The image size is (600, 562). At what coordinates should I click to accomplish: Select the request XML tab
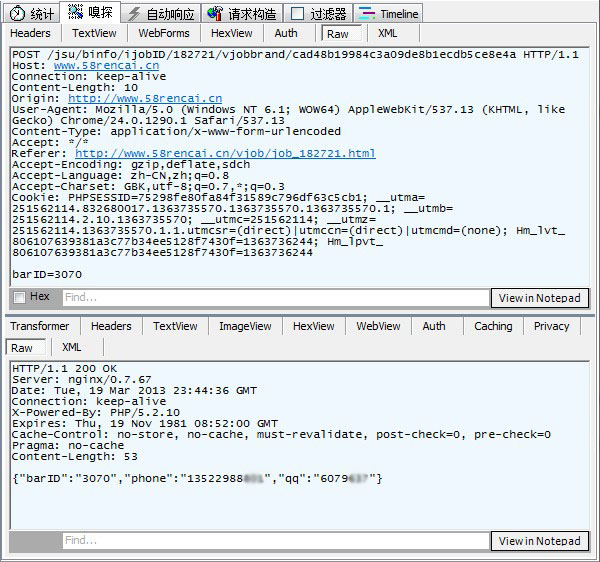388,33
